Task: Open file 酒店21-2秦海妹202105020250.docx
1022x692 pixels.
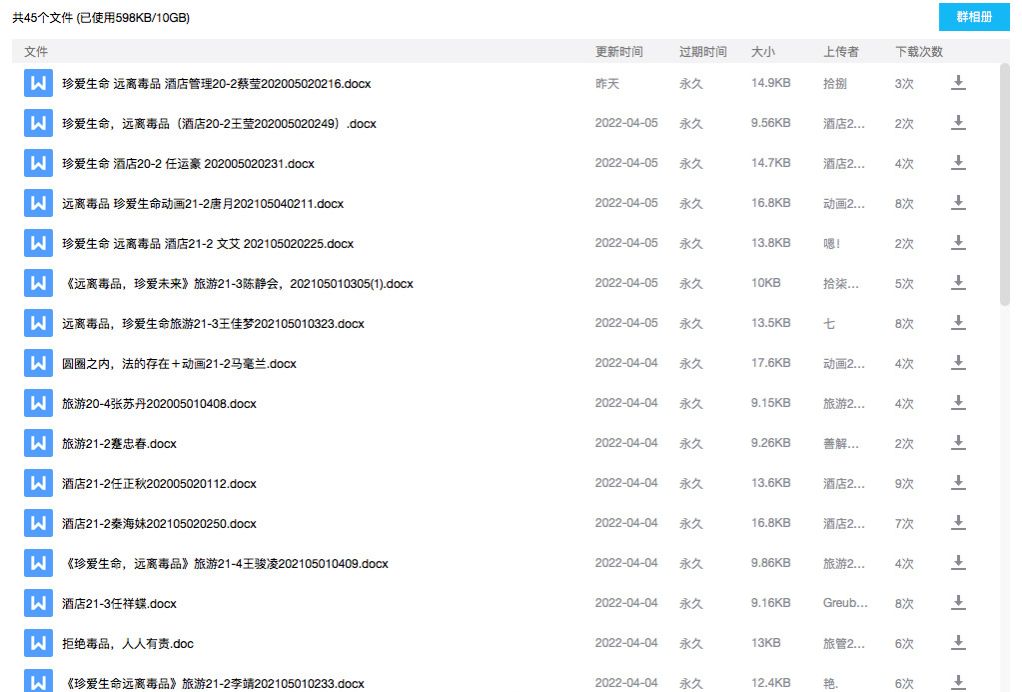Action: pos(159,523)
